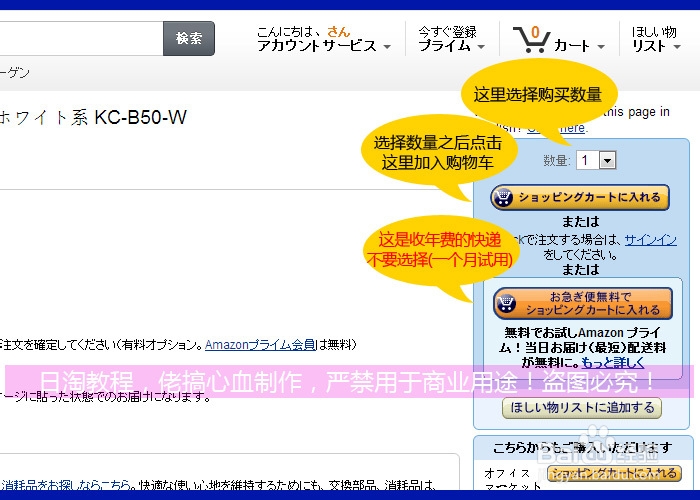Click the shopping cart icon in header
Viewport: 700px width, 500px height.
[x=531, y=39]
